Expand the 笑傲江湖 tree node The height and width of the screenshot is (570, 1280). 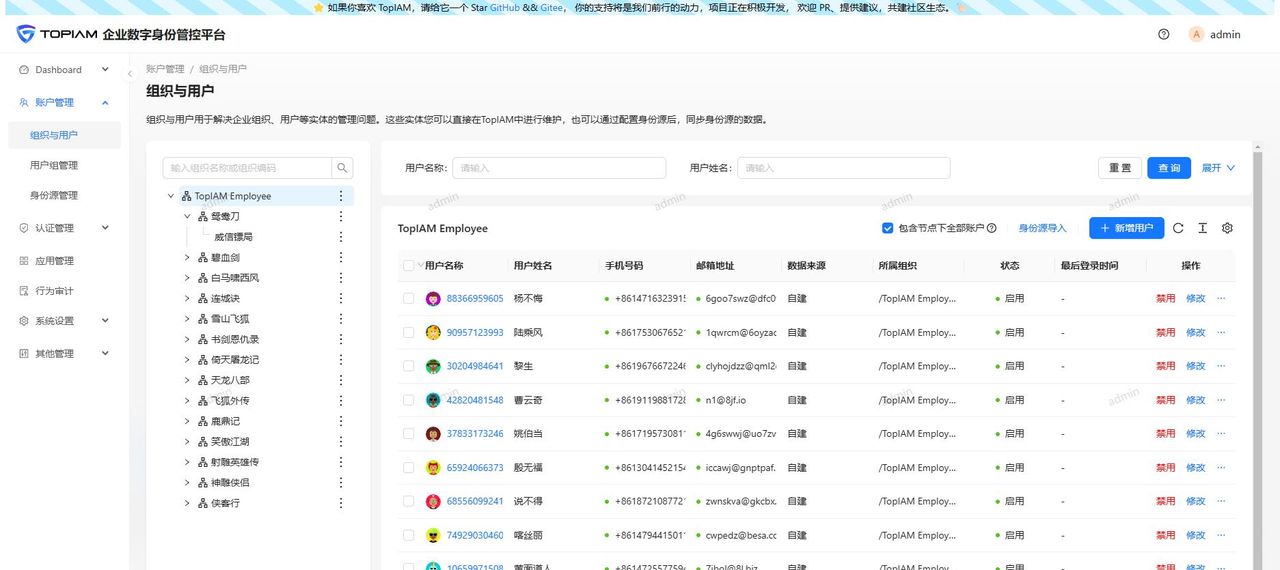187,441
